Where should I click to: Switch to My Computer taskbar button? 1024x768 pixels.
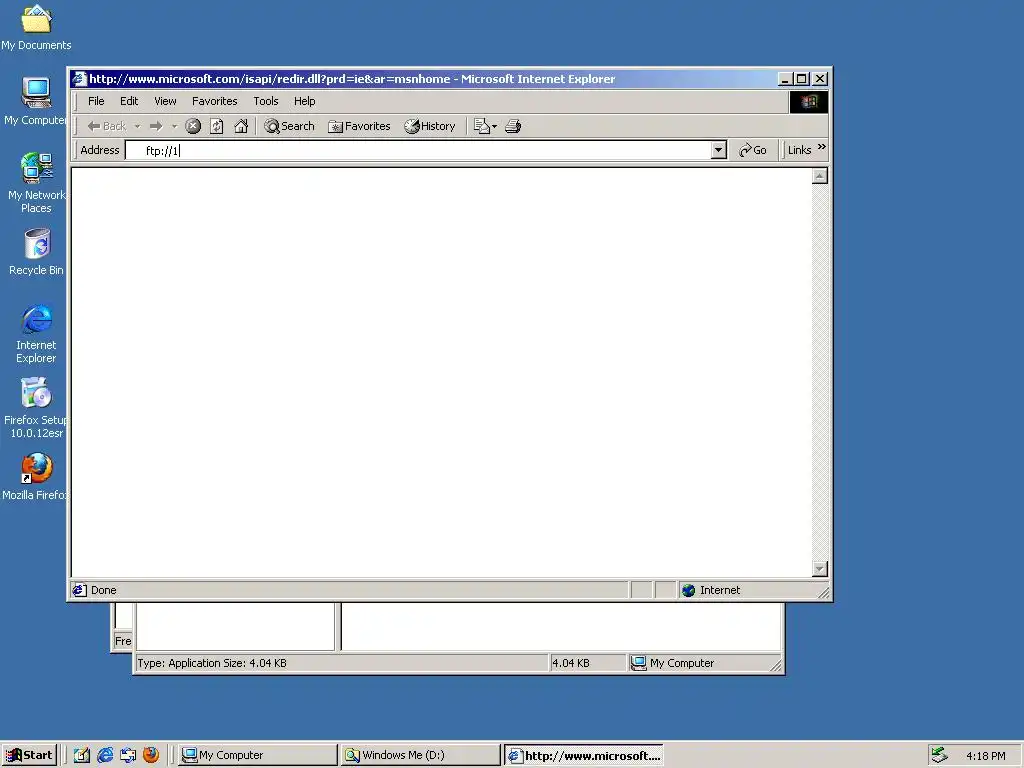(x=257, y=755)
